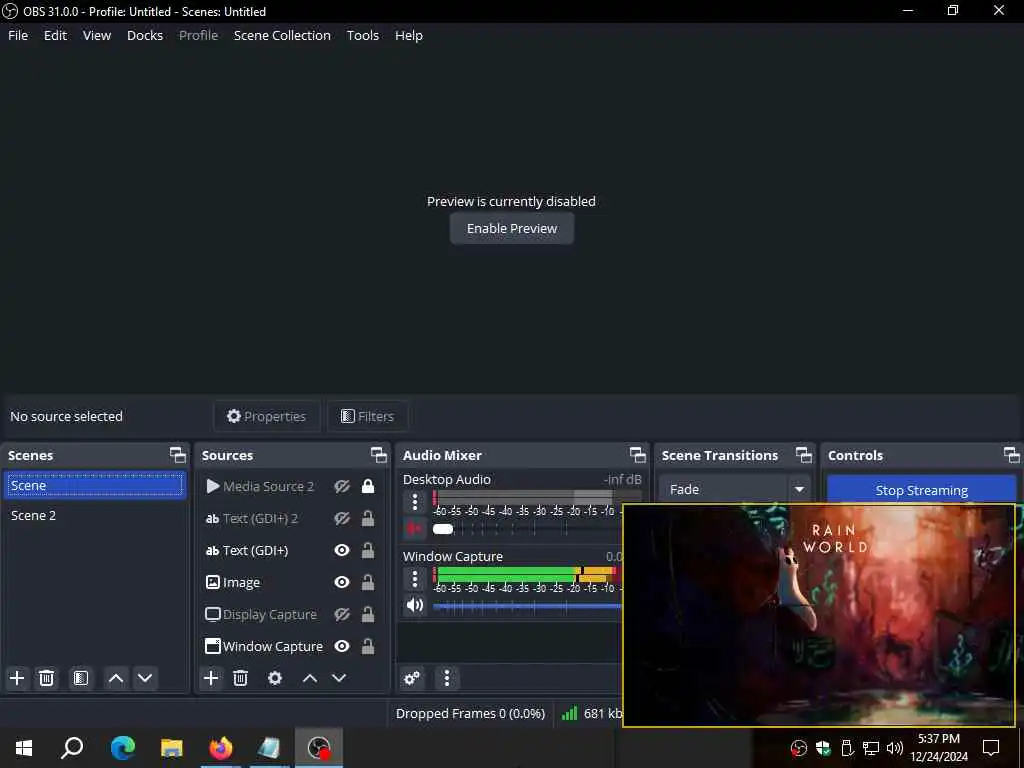The height and width of the screenshot is (768, 1024).
Task: Open the View menu
Action: click(x=97, y=35)
